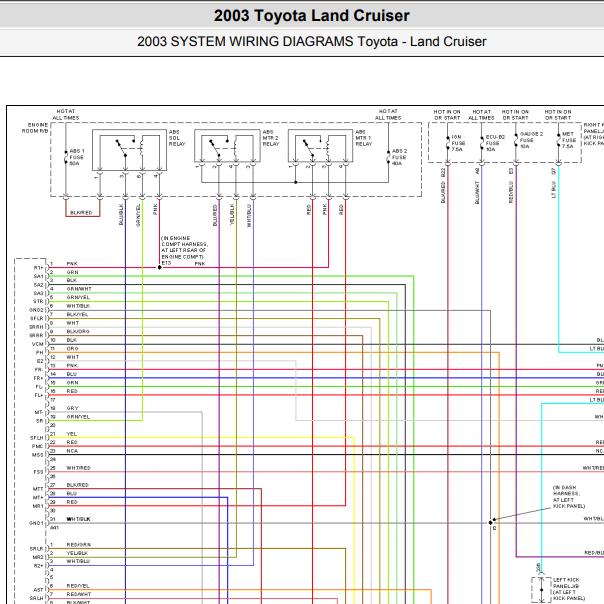Click the 'ABS 1 FUSE 50A' label

click(76, 157)
